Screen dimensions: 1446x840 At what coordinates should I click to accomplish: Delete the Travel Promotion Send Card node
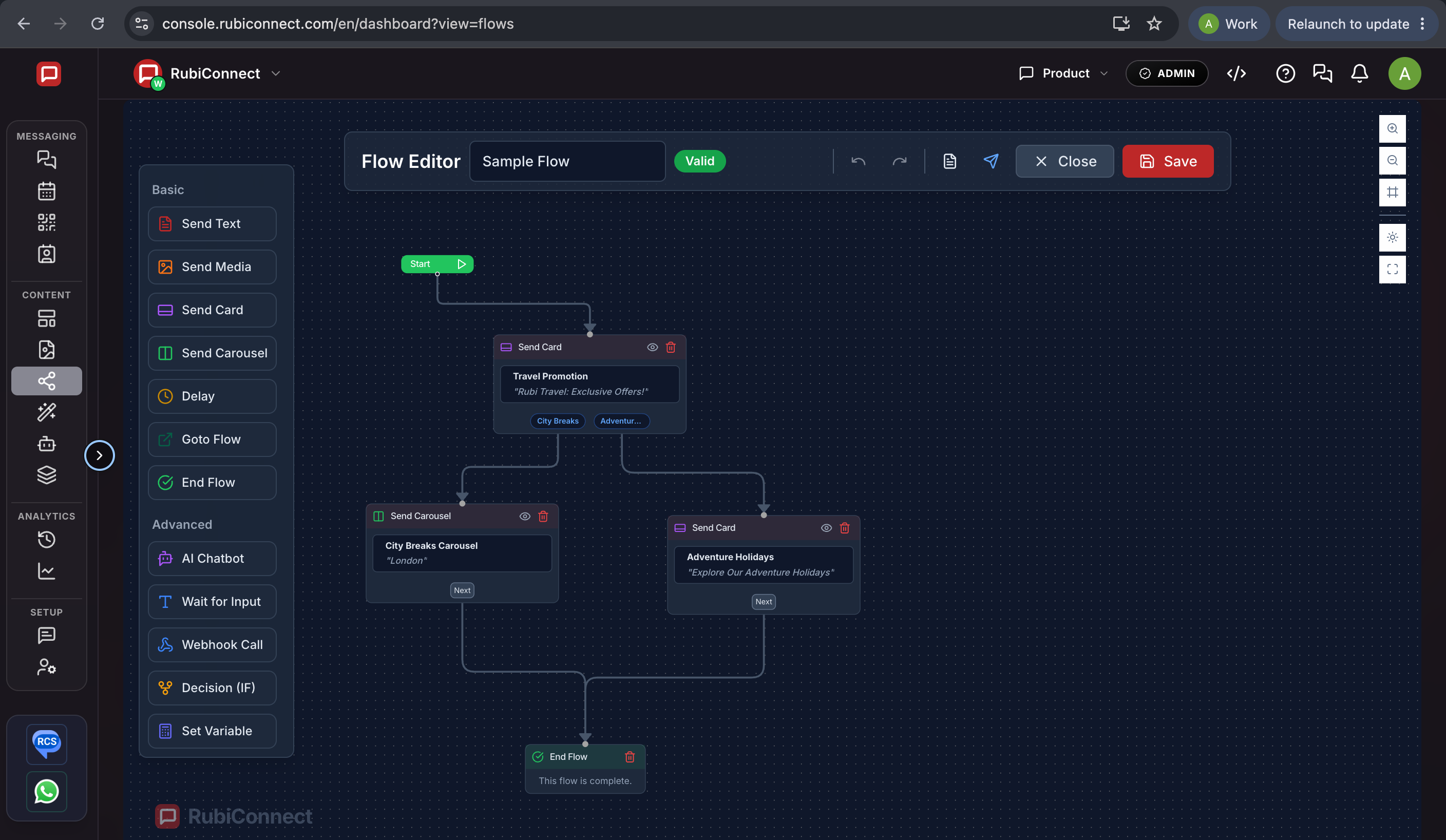tap(671, 347)
